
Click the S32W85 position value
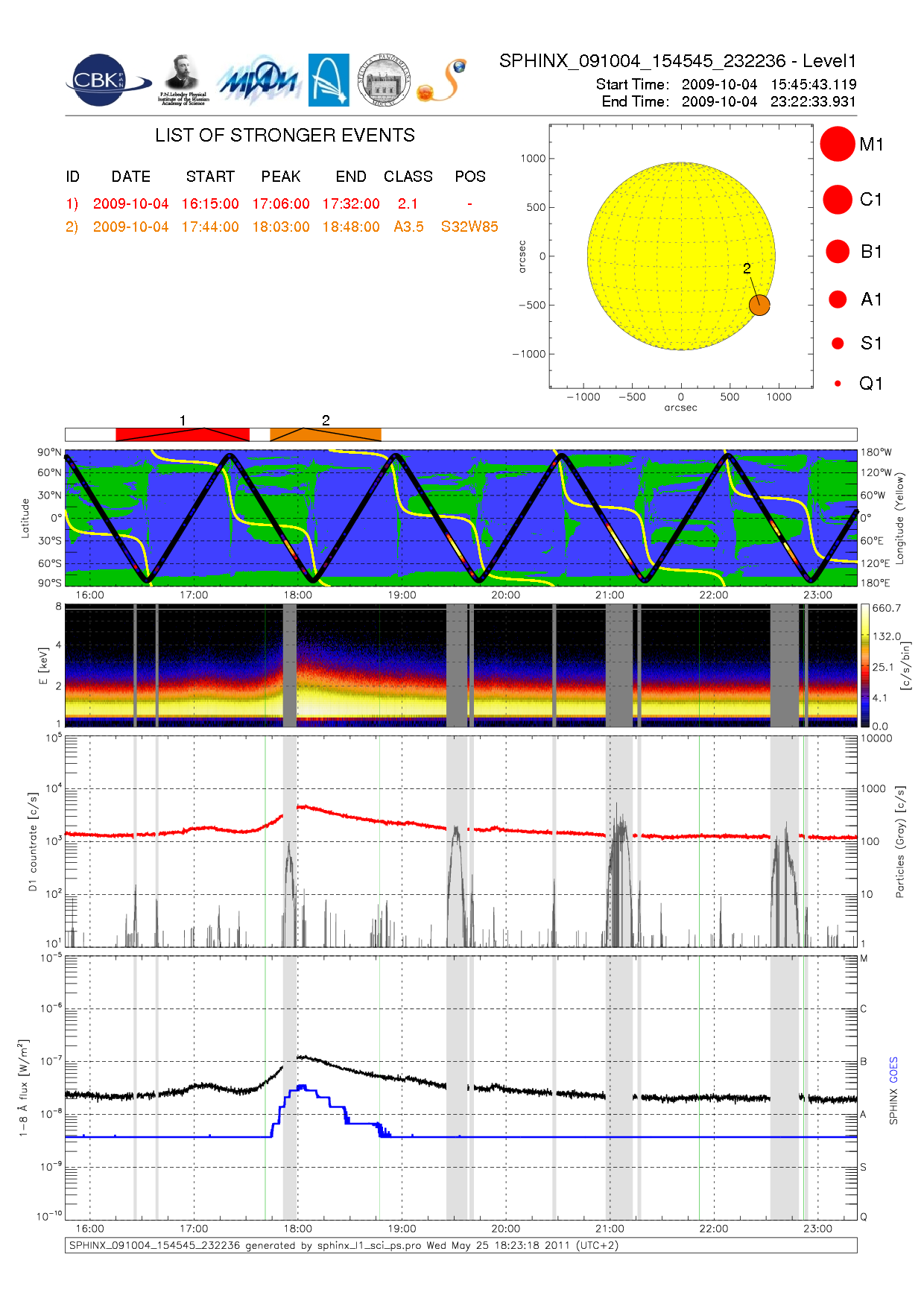[469, 227]
